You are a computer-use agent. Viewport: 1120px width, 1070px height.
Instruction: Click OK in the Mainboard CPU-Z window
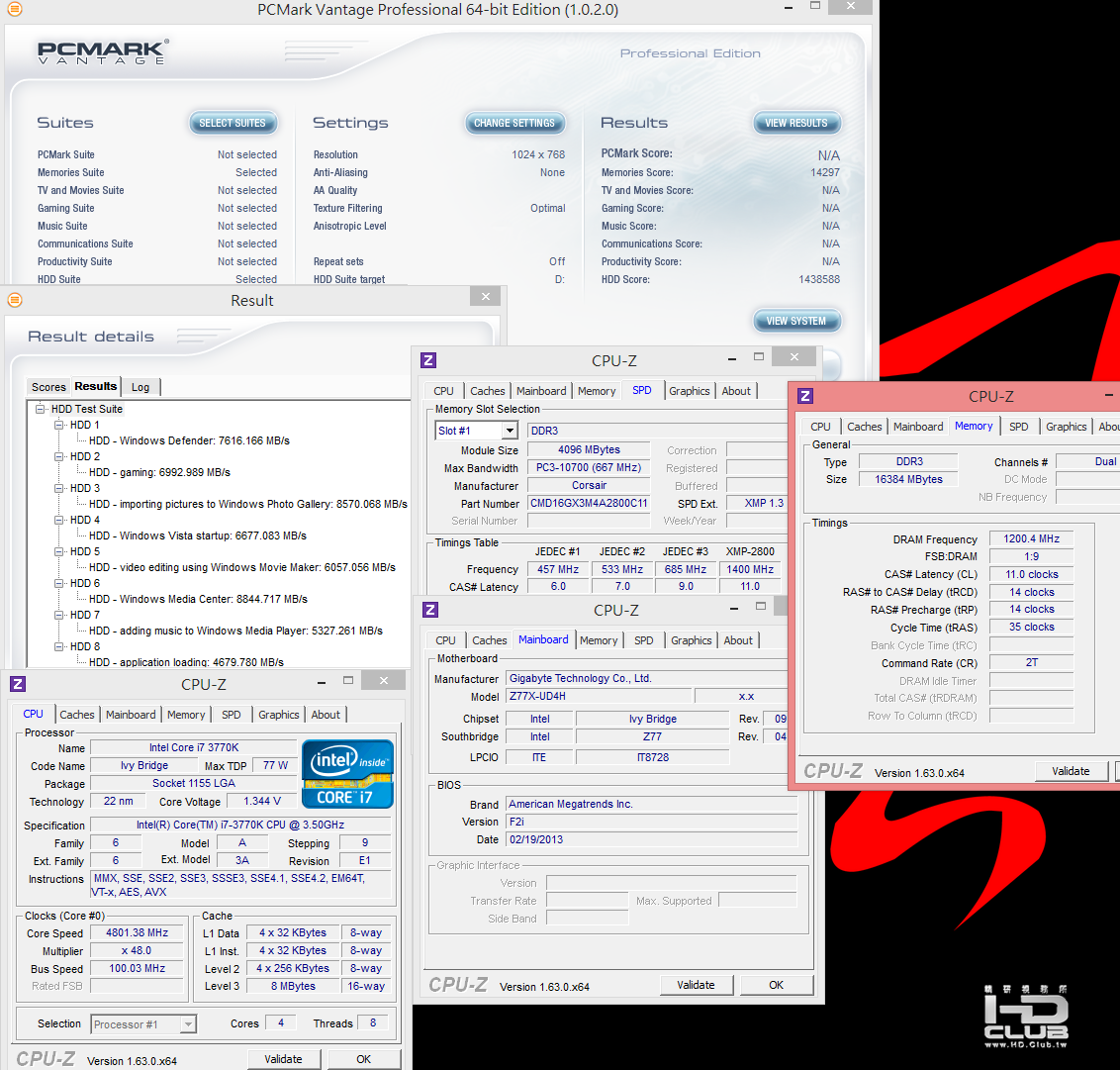(777, 985)
